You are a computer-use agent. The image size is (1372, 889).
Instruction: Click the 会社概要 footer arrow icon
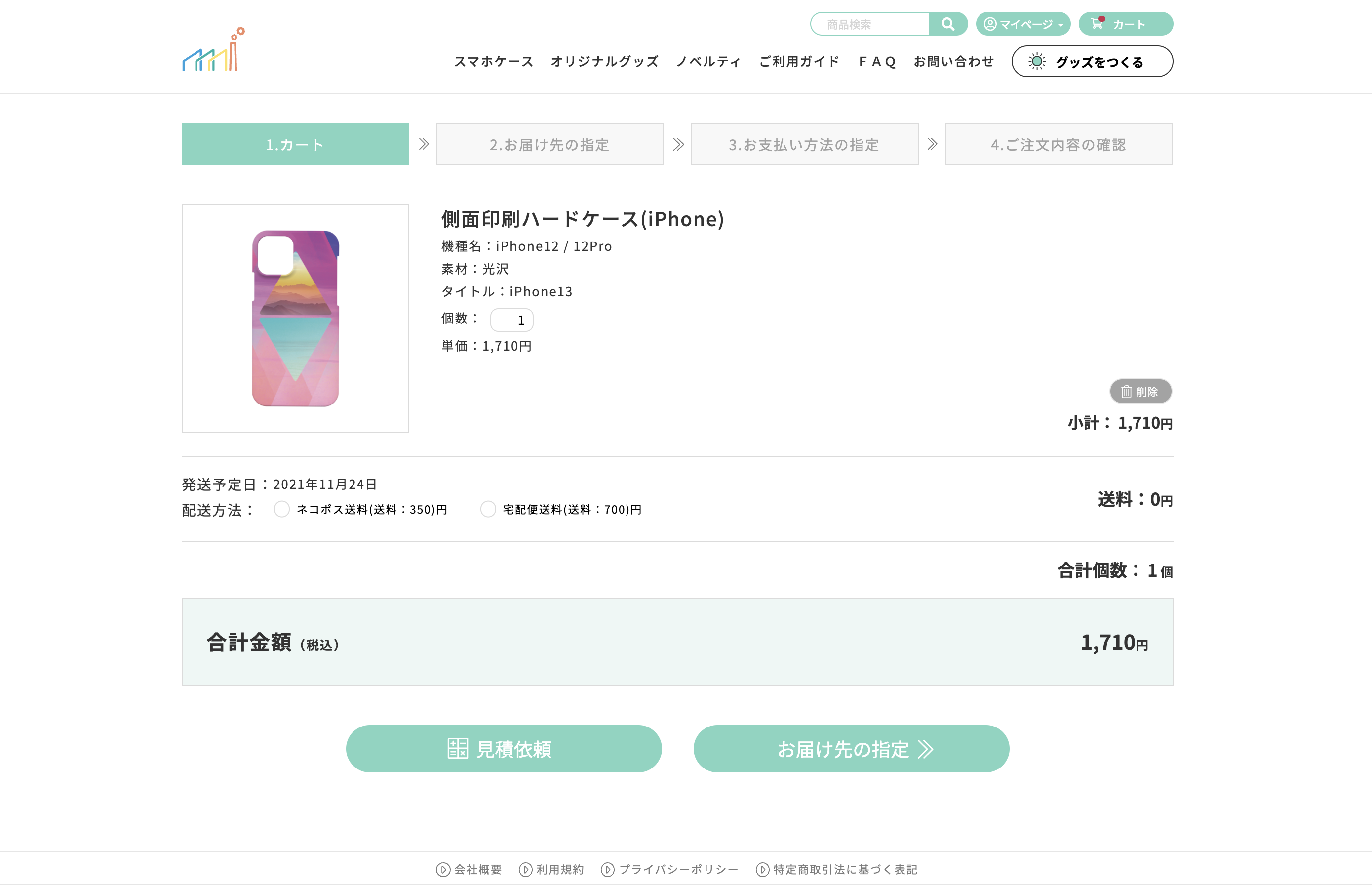443,869
